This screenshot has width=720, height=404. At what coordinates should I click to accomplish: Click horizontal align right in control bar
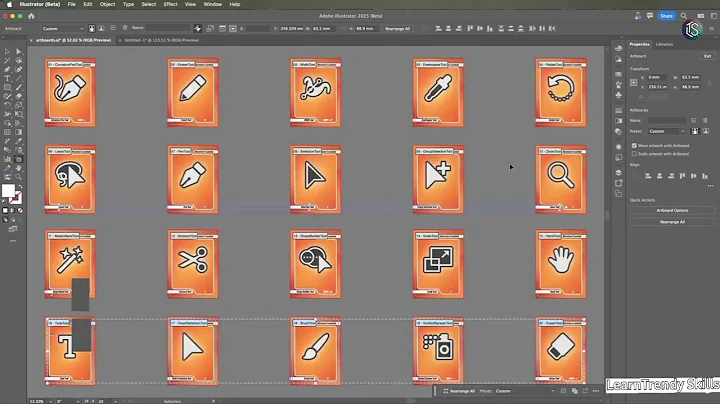(459, 28)
